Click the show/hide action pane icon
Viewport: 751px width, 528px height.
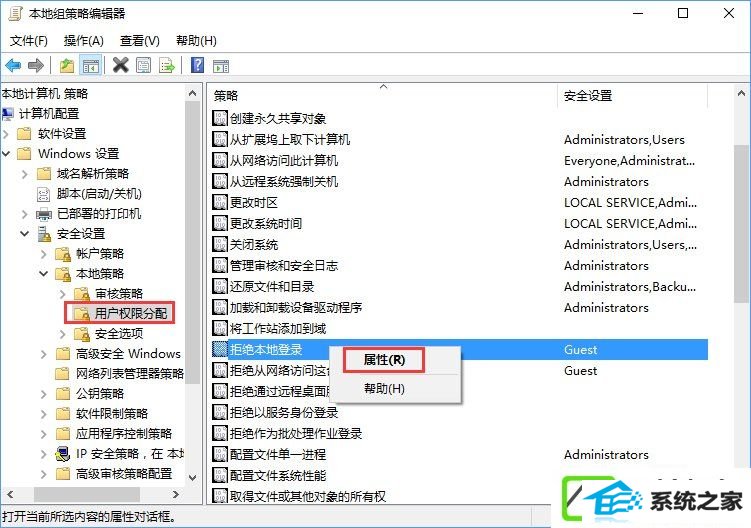(x=221, y=66)
